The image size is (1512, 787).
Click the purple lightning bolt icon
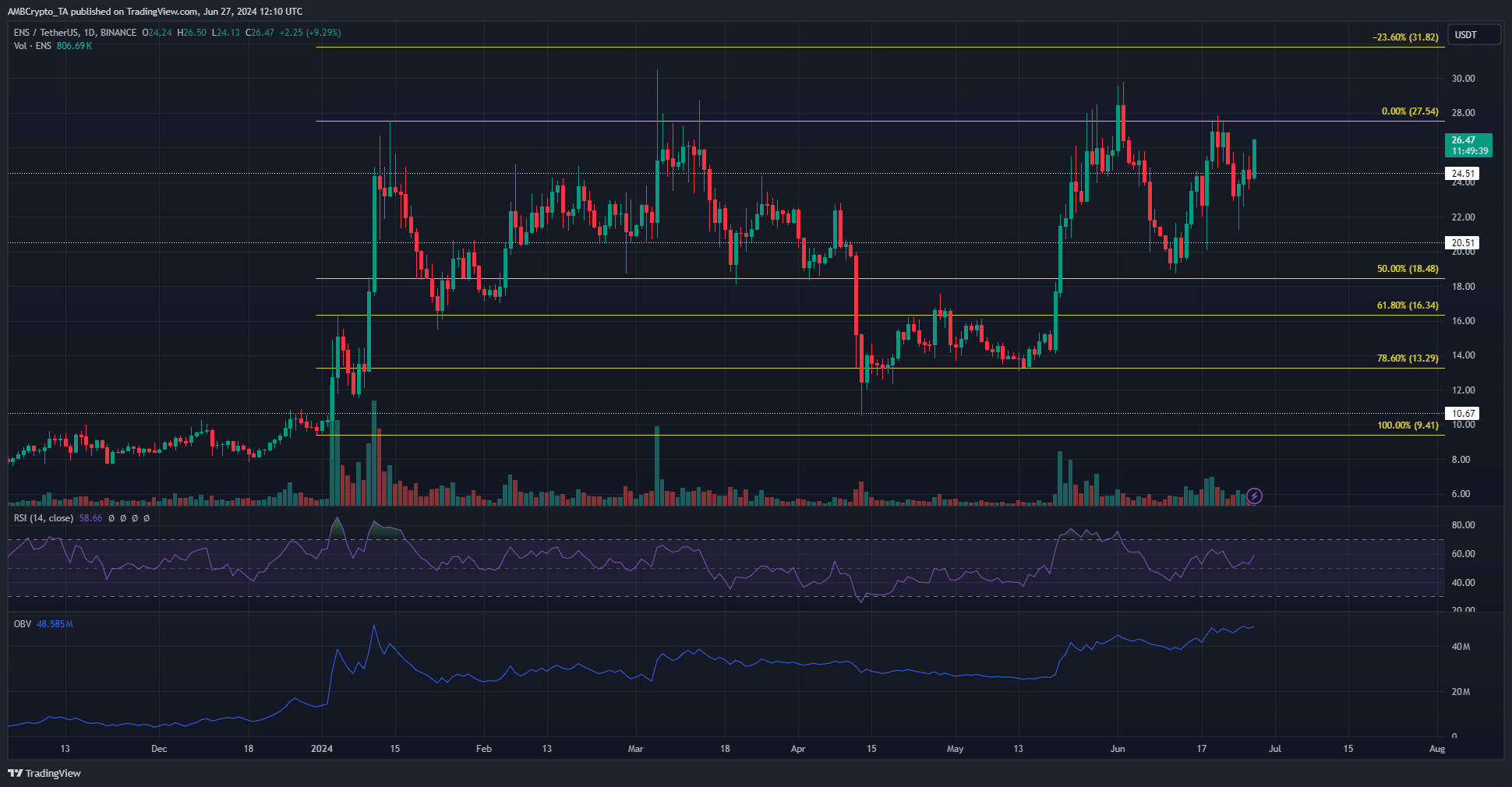[1254, 496]
